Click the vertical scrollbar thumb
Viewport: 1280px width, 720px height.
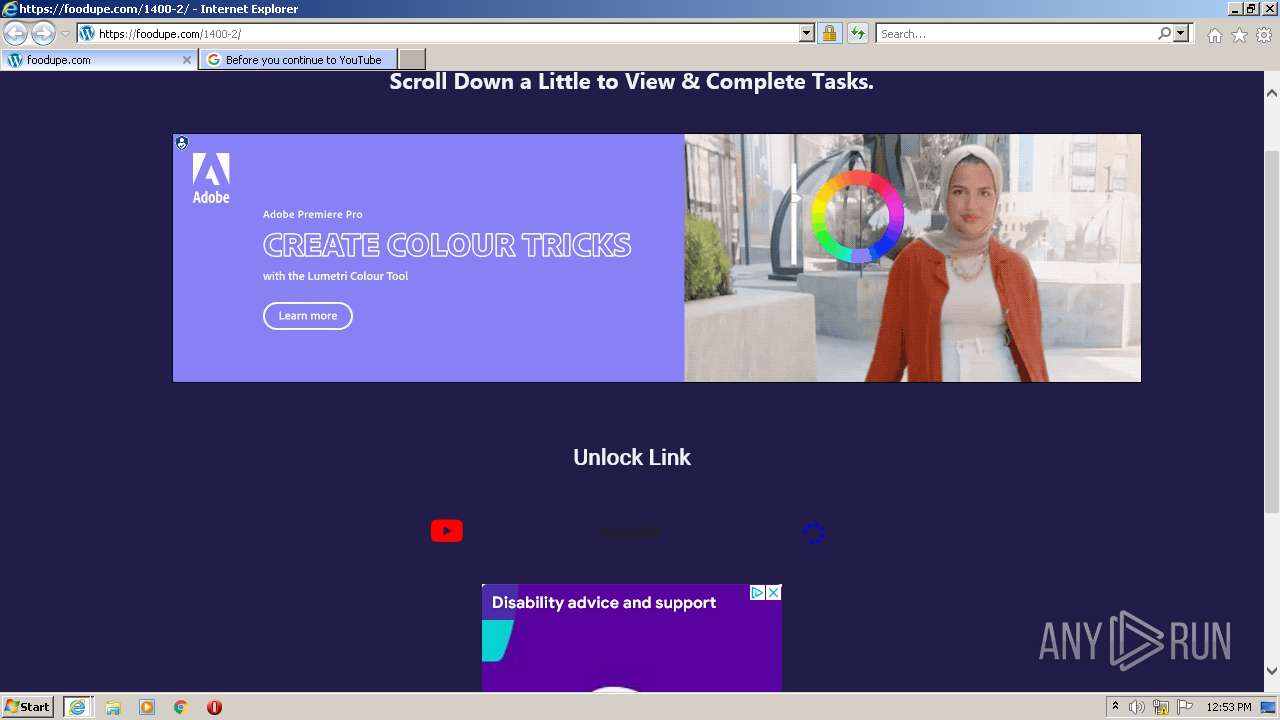click(x=1272, y=330)
